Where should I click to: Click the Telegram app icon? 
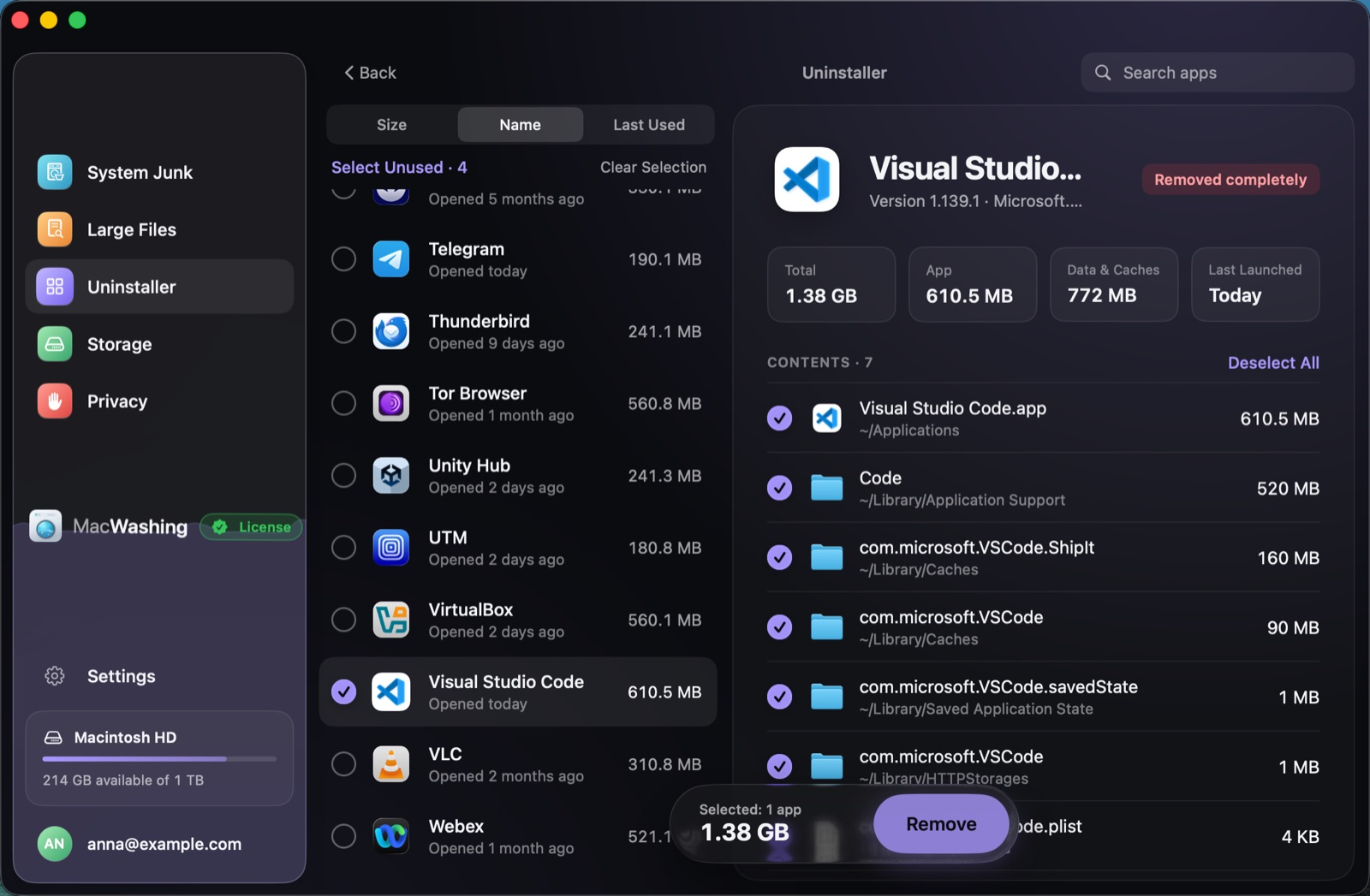pos(391,259)
